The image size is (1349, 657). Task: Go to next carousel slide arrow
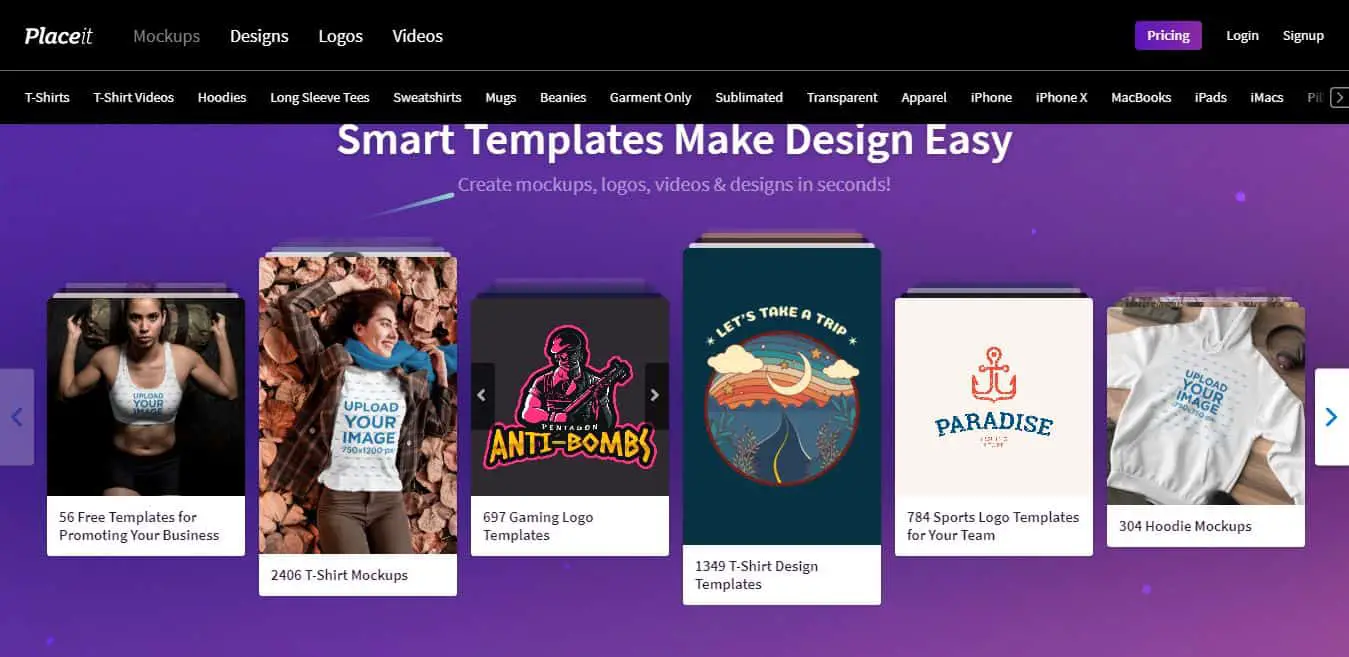tap(1331, 416)
